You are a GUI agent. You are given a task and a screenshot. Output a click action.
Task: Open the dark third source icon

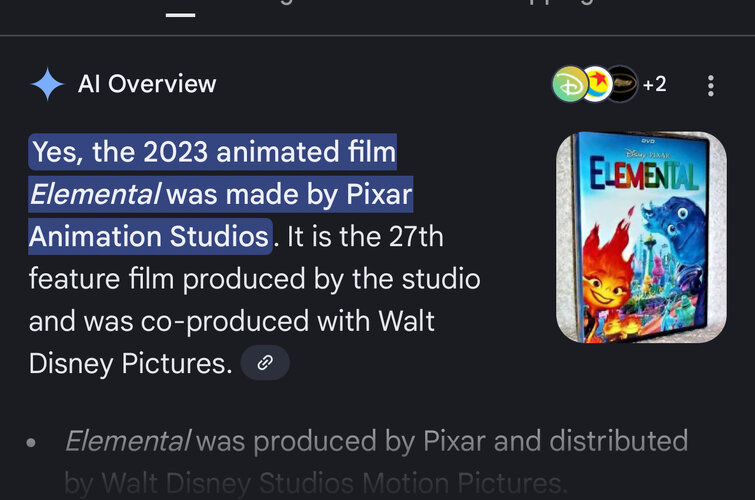tap(621, 85)
